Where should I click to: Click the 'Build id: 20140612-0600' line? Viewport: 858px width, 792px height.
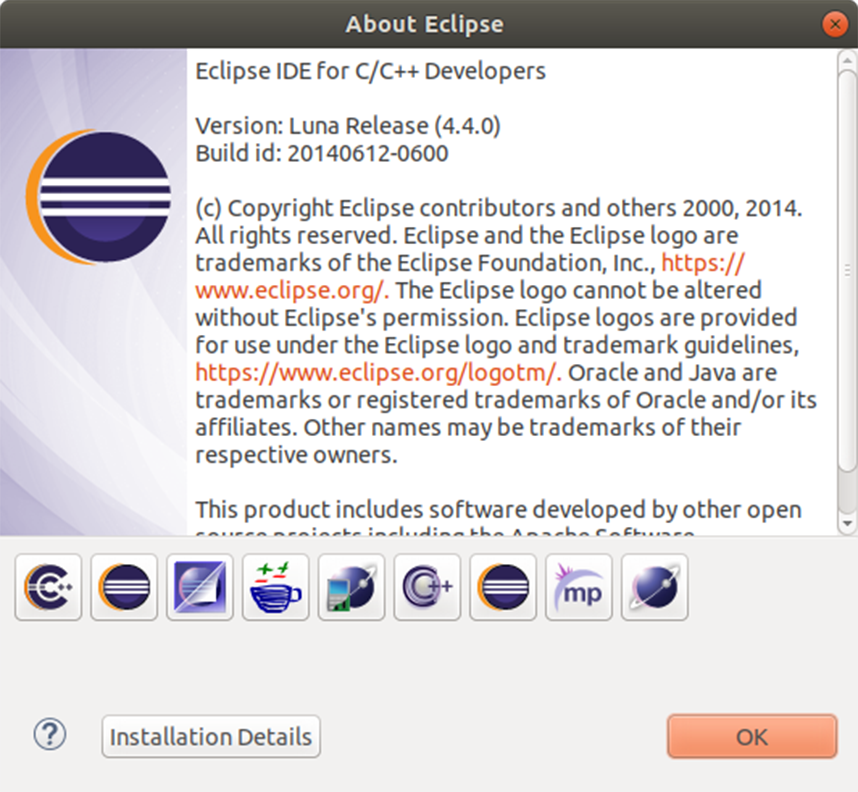(322, 153)
